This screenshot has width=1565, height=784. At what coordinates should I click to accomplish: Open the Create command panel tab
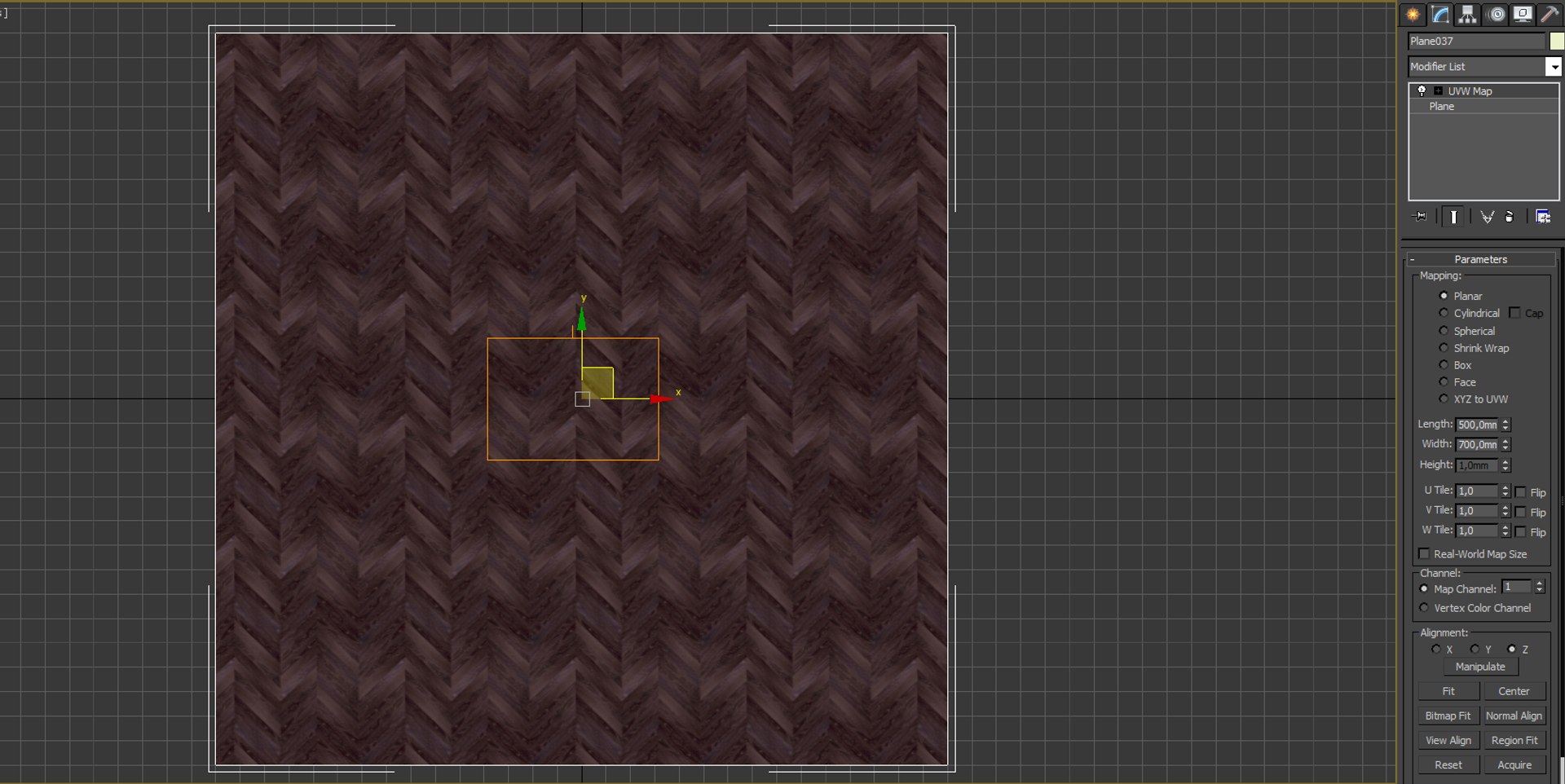coord(1413,14)
